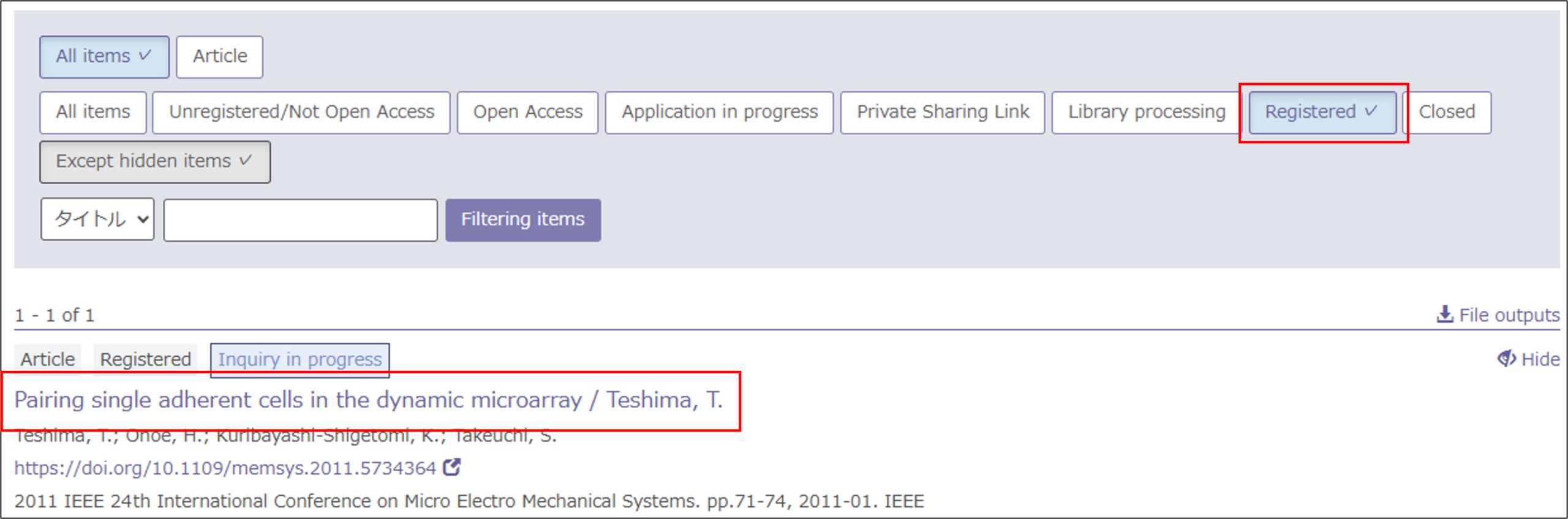Viewport: 1568px width, 519px height.
Task: Select the Open Access filter
Action: [527, 113]
